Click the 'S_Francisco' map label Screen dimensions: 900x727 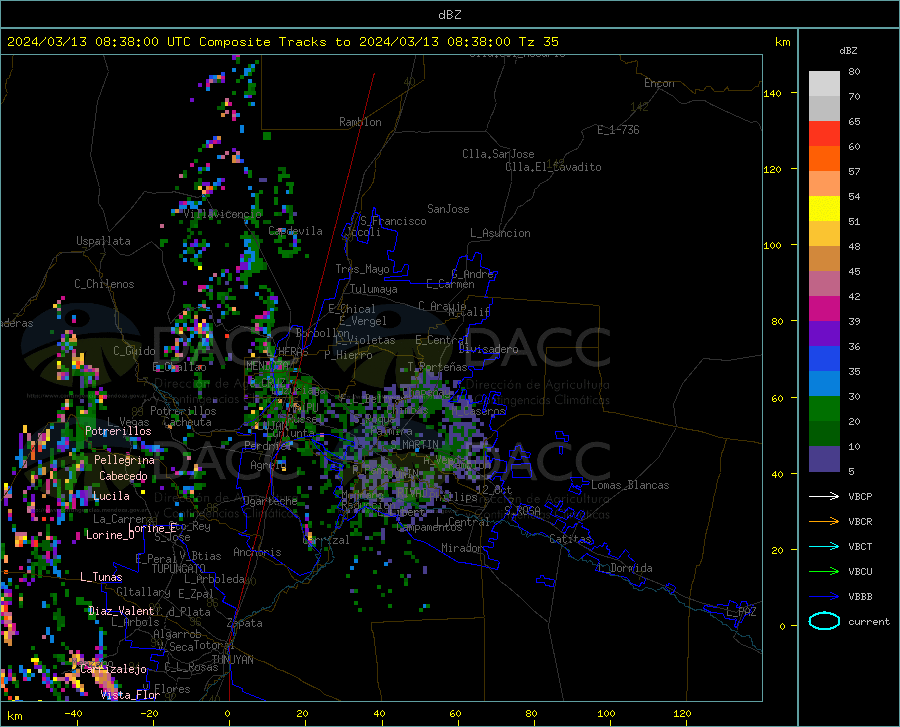[x=394, y=221]
